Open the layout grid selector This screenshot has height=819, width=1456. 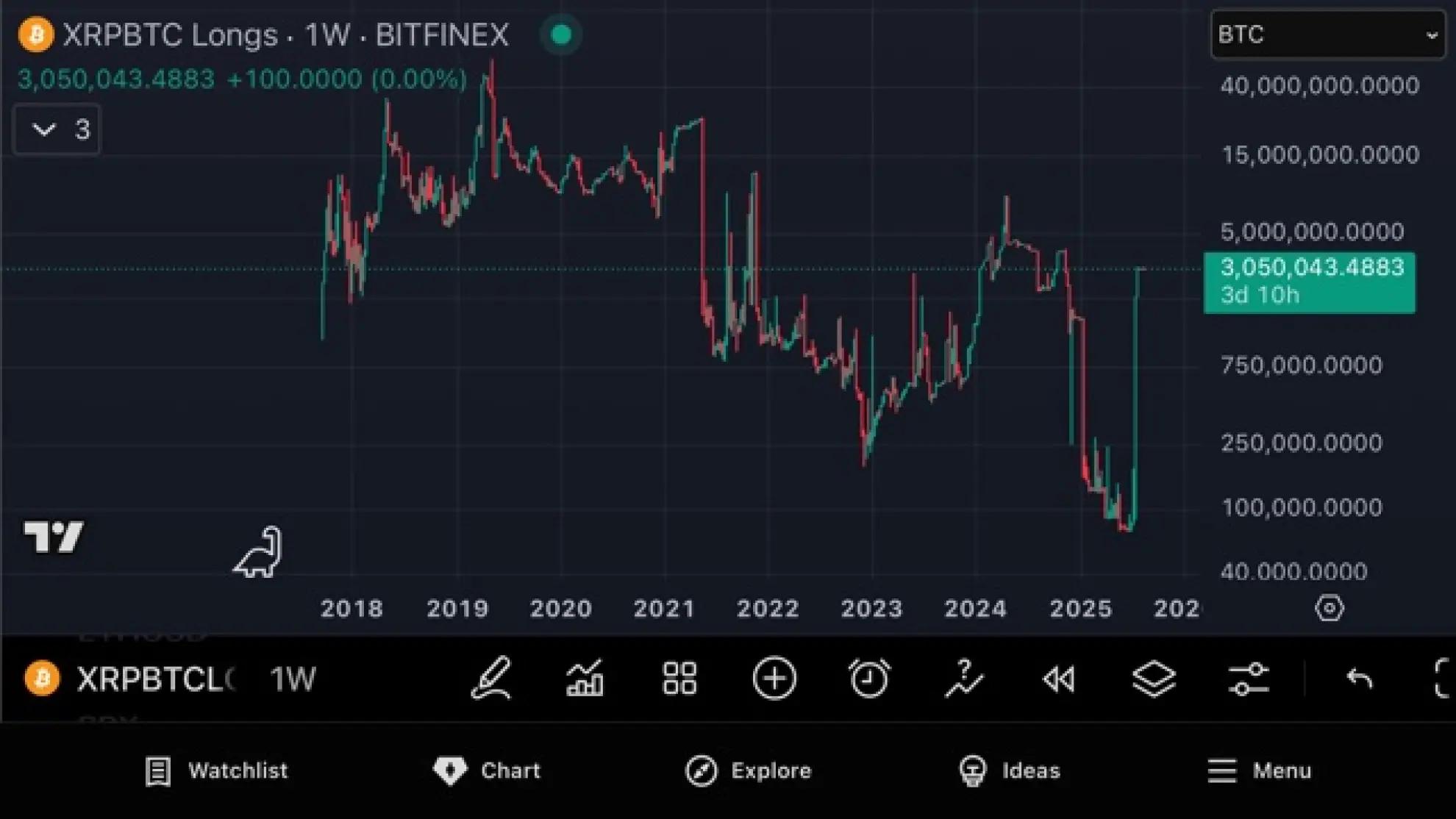click(x=679, y=678)
